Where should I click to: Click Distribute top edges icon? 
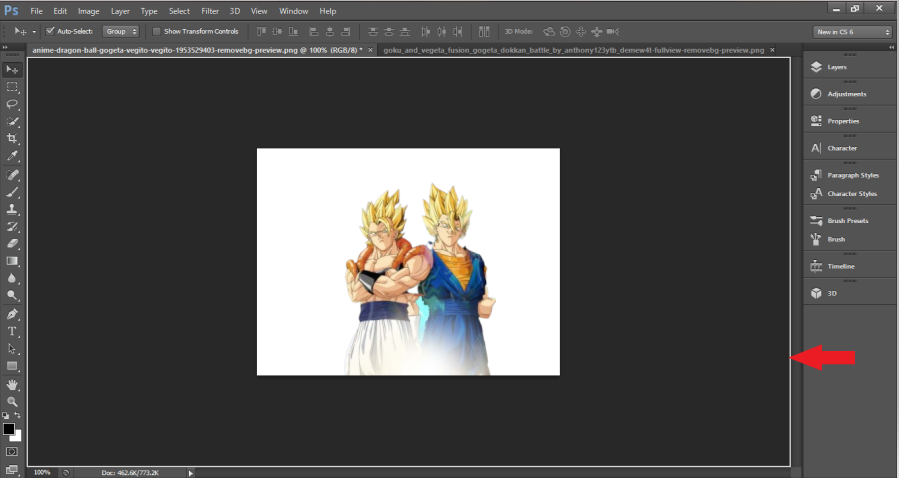373,31
